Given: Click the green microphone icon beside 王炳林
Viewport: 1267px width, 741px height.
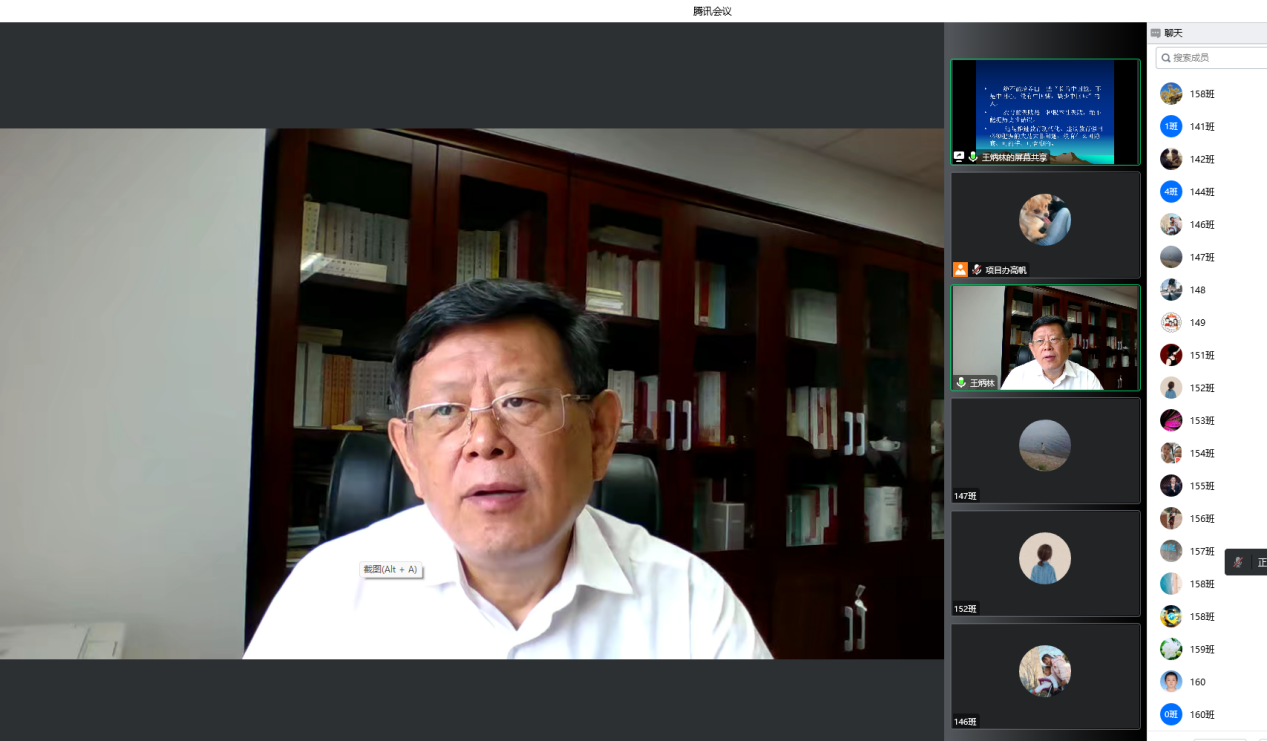Looking at the screenshot, I should click(x=961, y=383).
